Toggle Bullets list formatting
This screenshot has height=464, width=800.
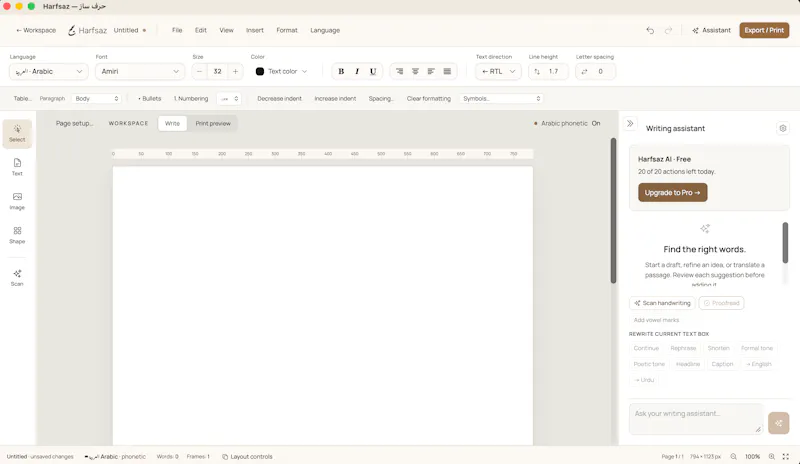click(x=149, y=99)
